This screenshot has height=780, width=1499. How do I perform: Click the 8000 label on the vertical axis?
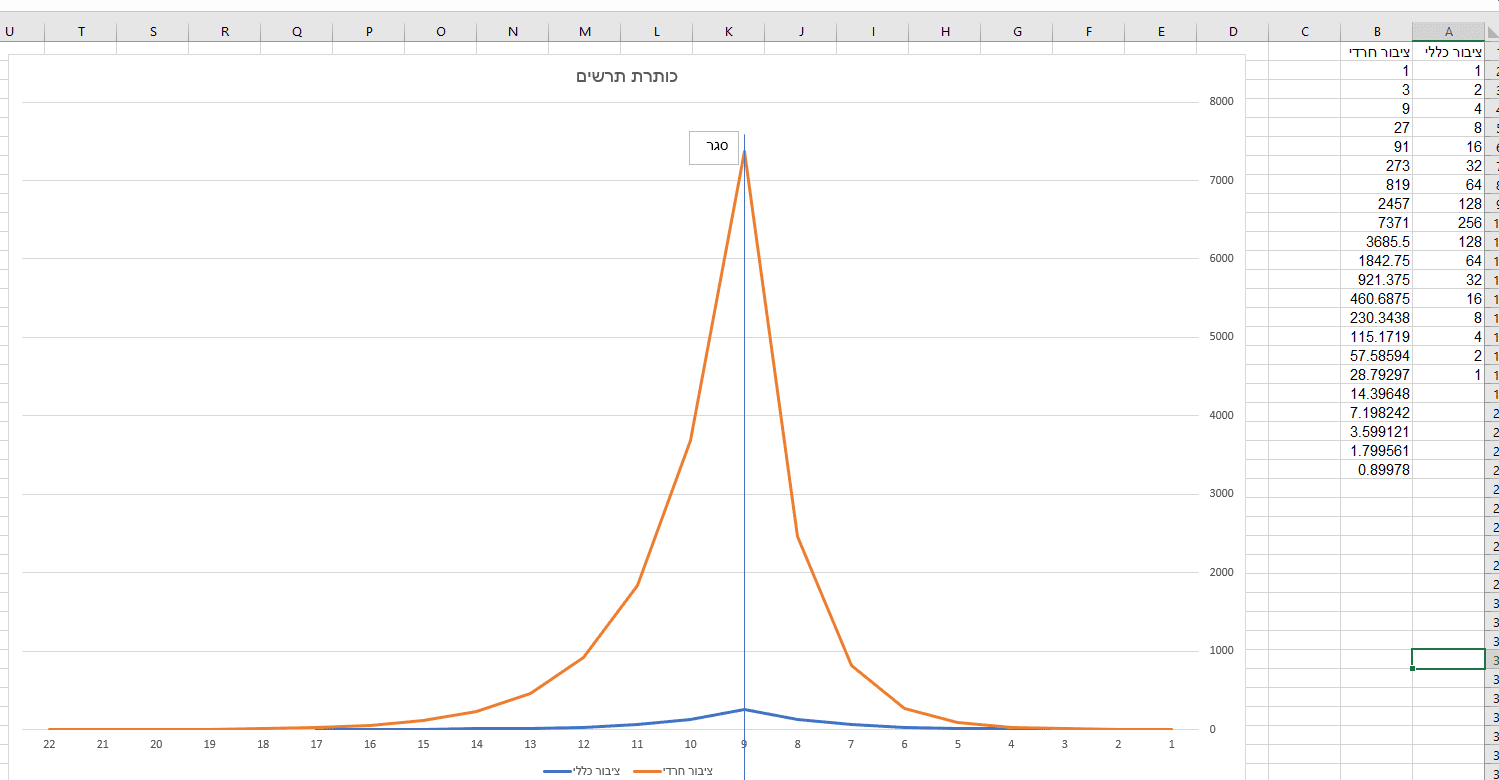coord(1221,101)
